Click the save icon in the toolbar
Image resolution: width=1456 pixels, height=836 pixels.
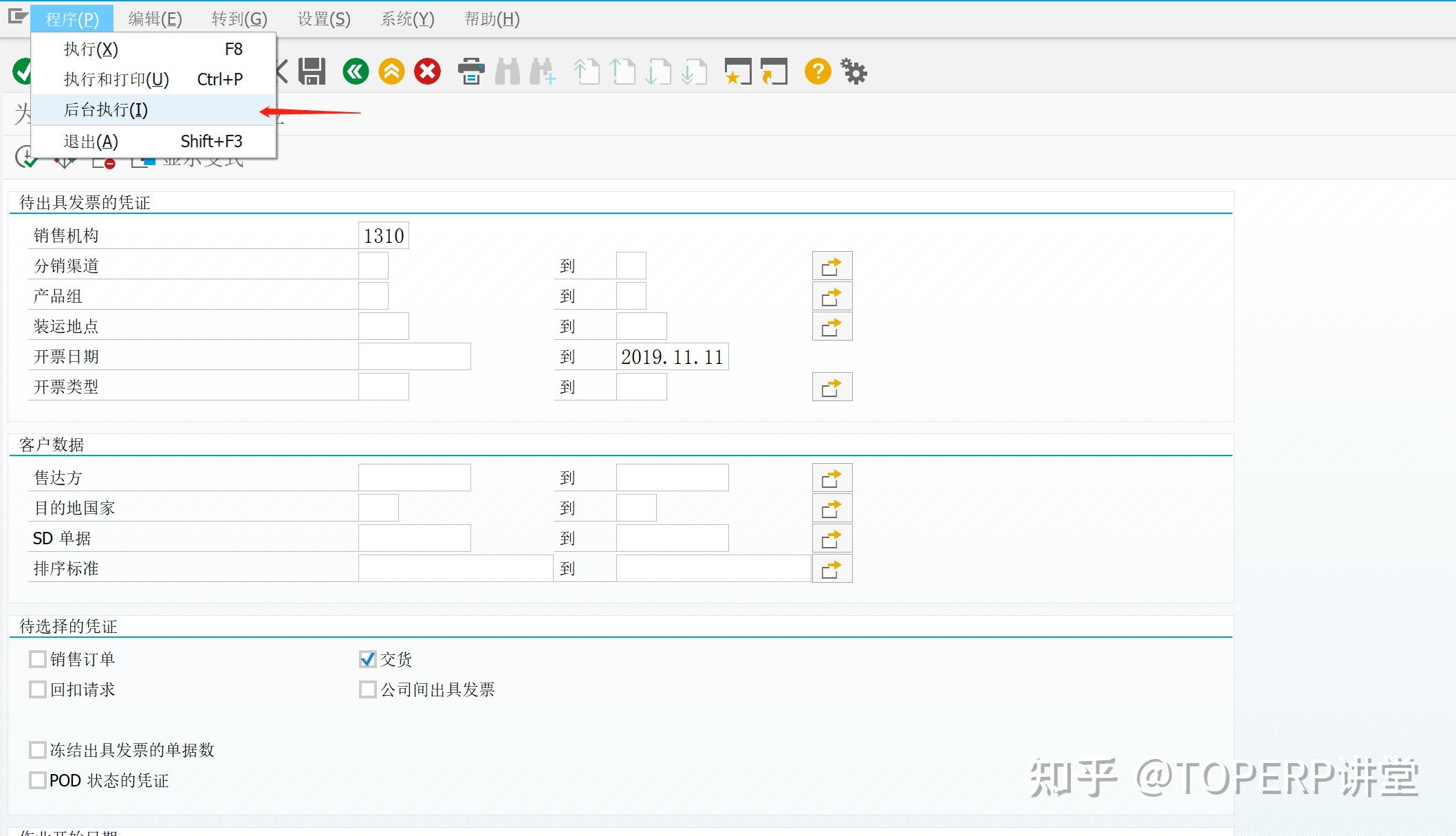tap(310, 71)
